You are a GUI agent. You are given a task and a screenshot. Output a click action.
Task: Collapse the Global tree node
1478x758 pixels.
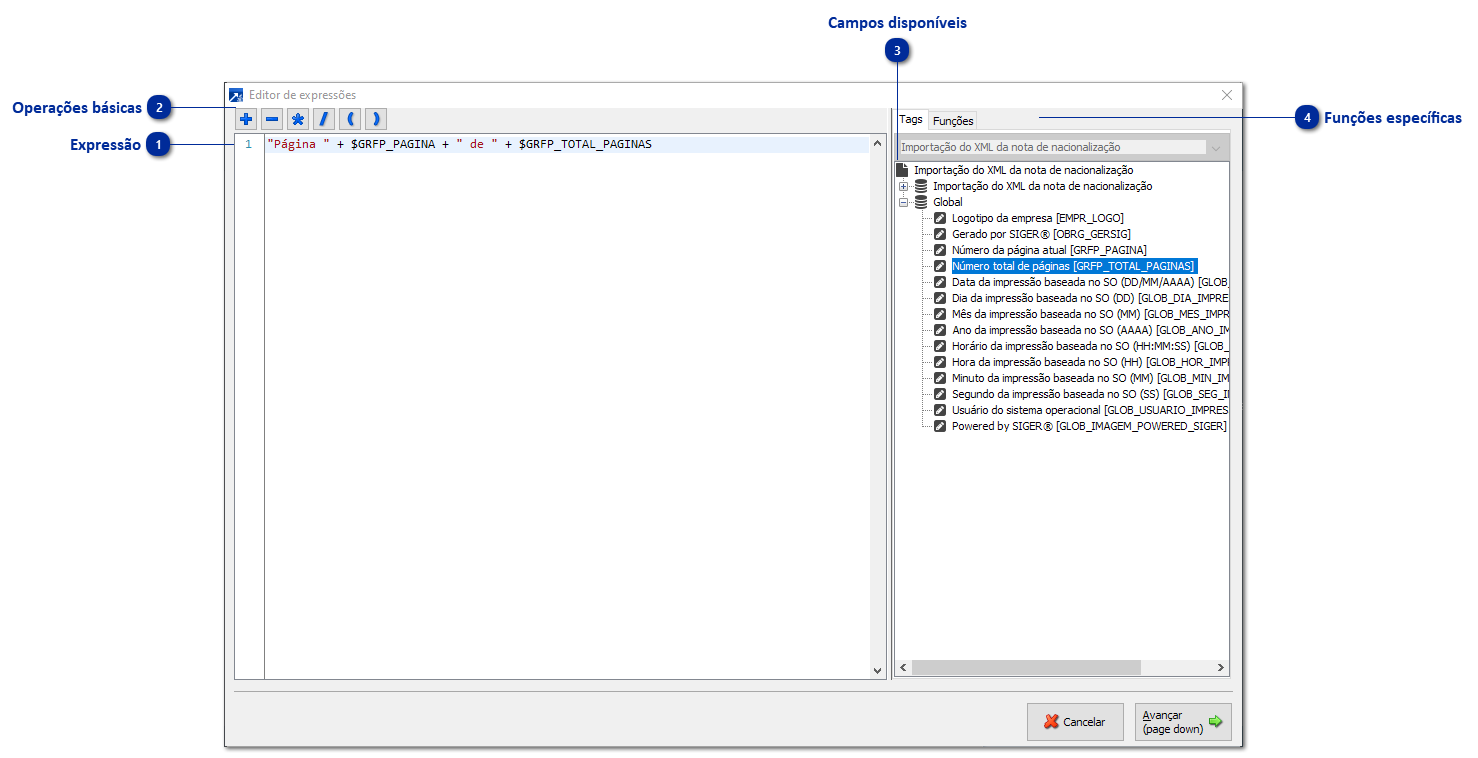[x=903, y=202]
